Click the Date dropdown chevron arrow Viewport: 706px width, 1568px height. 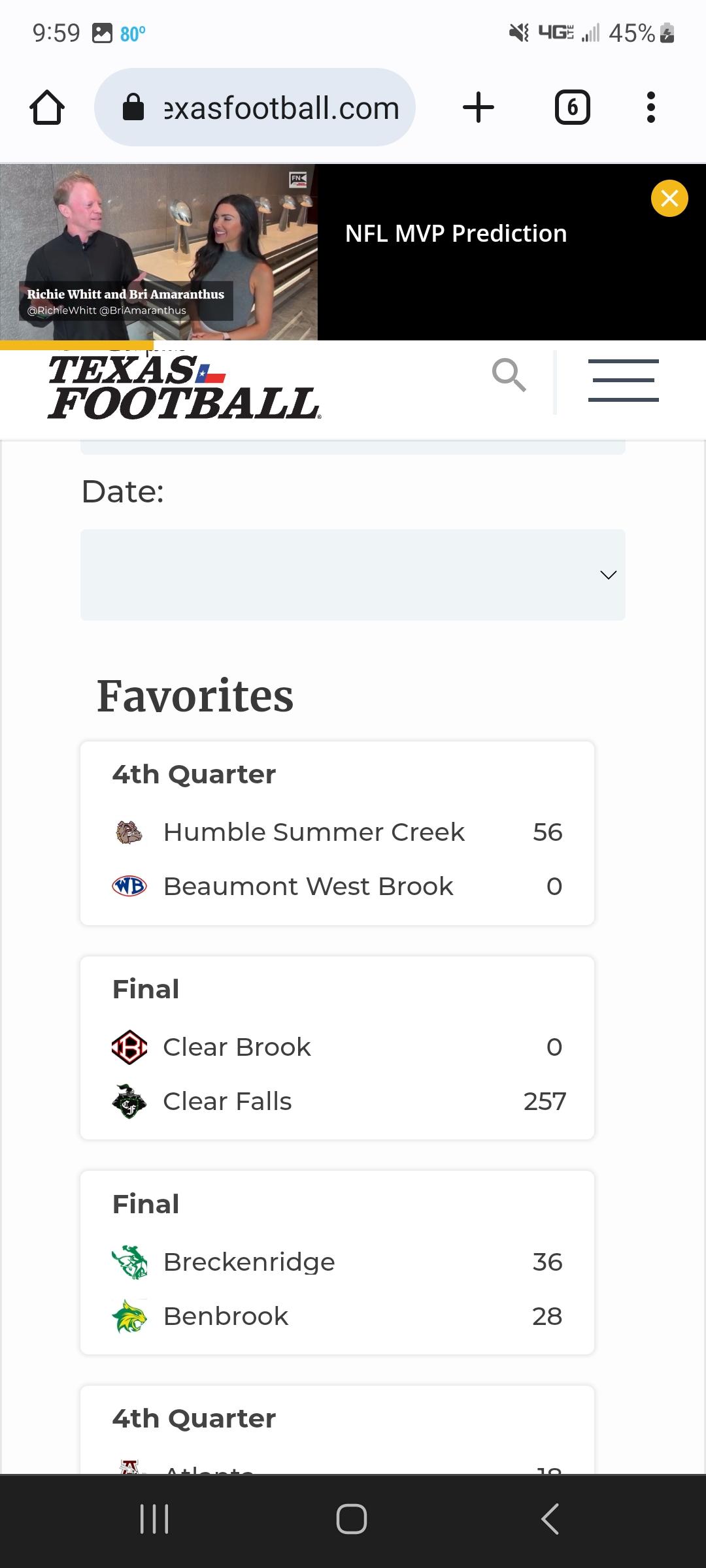point(608,575)
